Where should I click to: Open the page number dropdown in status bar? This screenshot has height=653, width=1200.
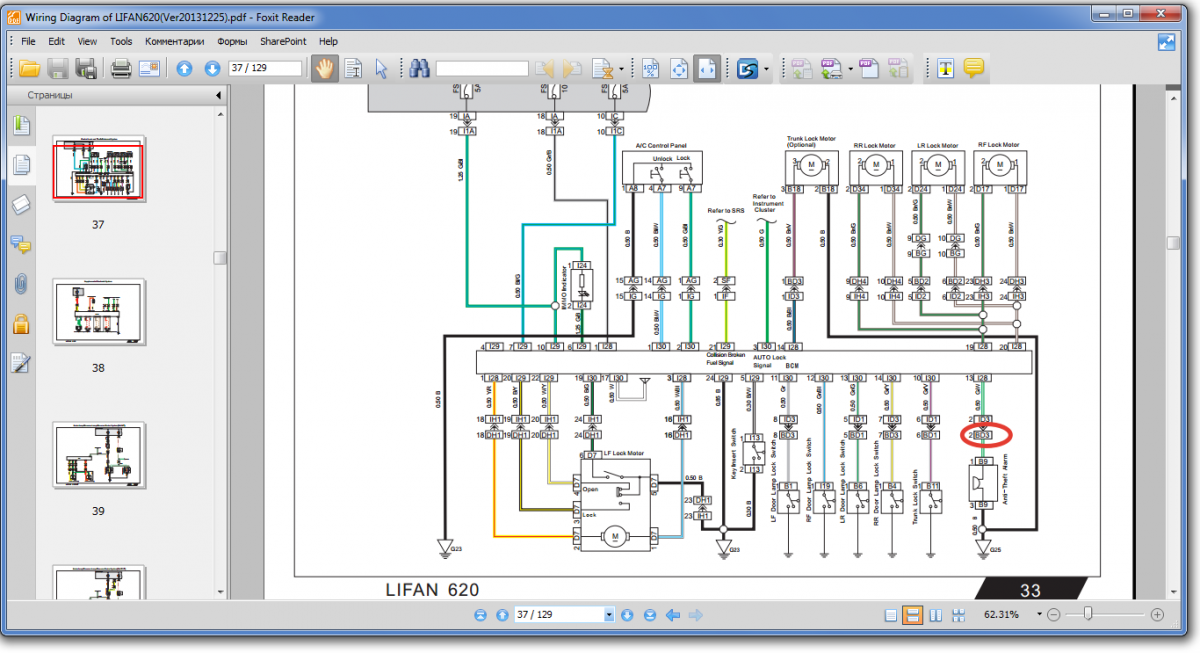coord(609,615)
